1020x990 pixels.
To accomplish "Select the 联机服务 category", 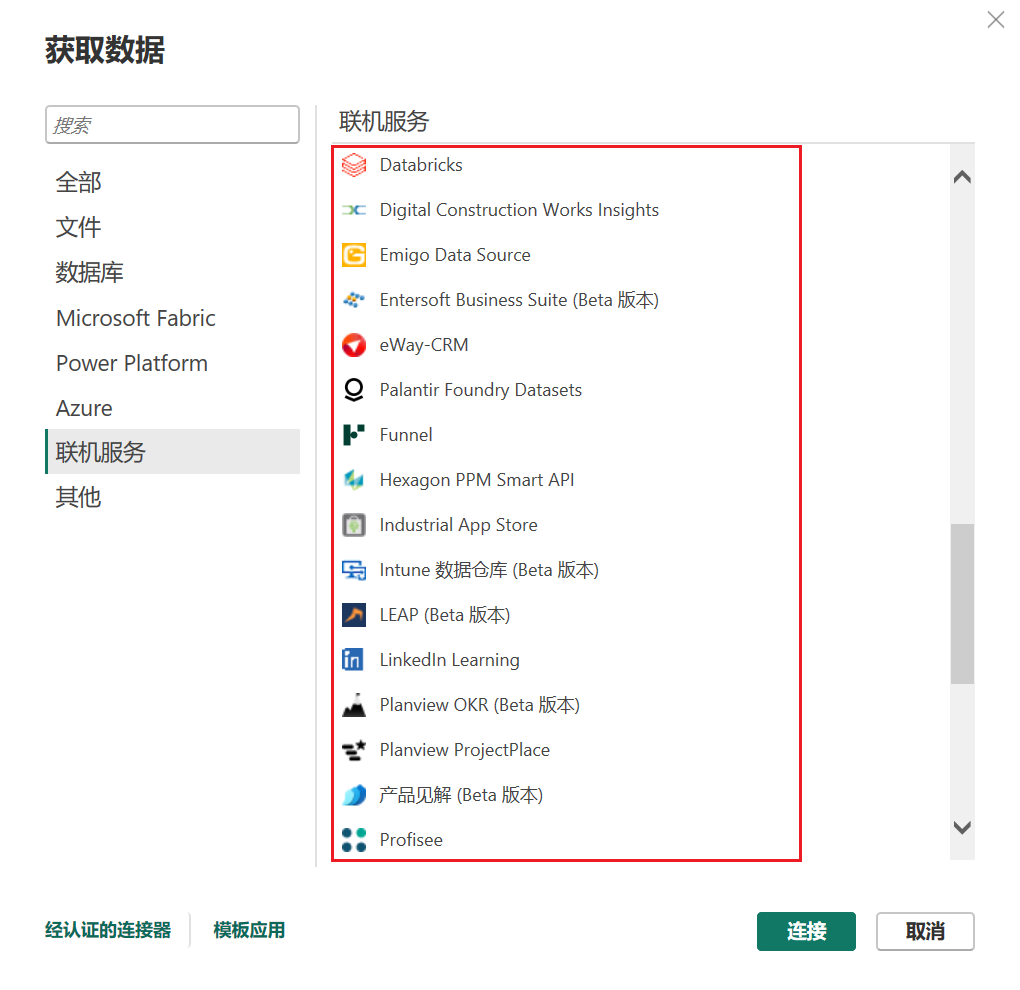I will [172, 451].
